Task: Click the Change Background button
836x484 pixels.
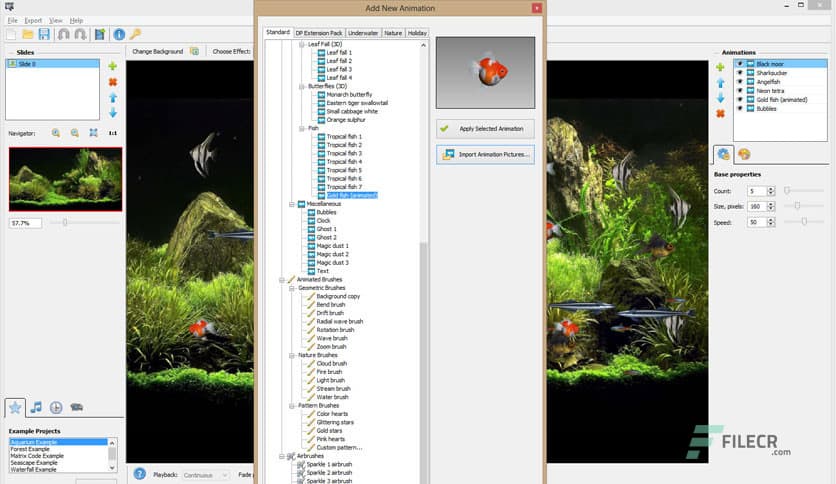Action: pos(165,51)
